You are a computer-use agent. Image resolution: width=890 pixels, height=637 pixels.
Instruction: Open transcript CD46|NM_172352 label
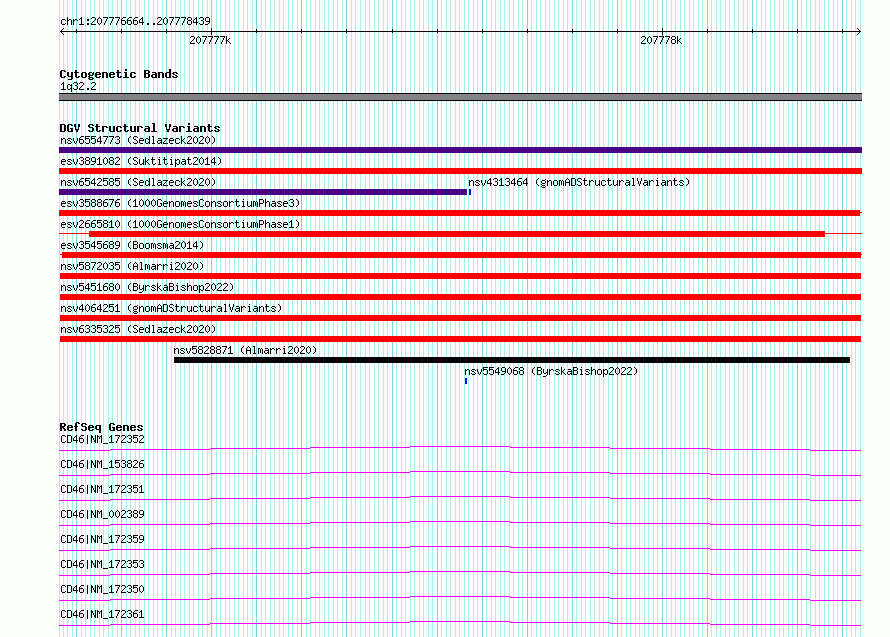(x=102, y=439)
